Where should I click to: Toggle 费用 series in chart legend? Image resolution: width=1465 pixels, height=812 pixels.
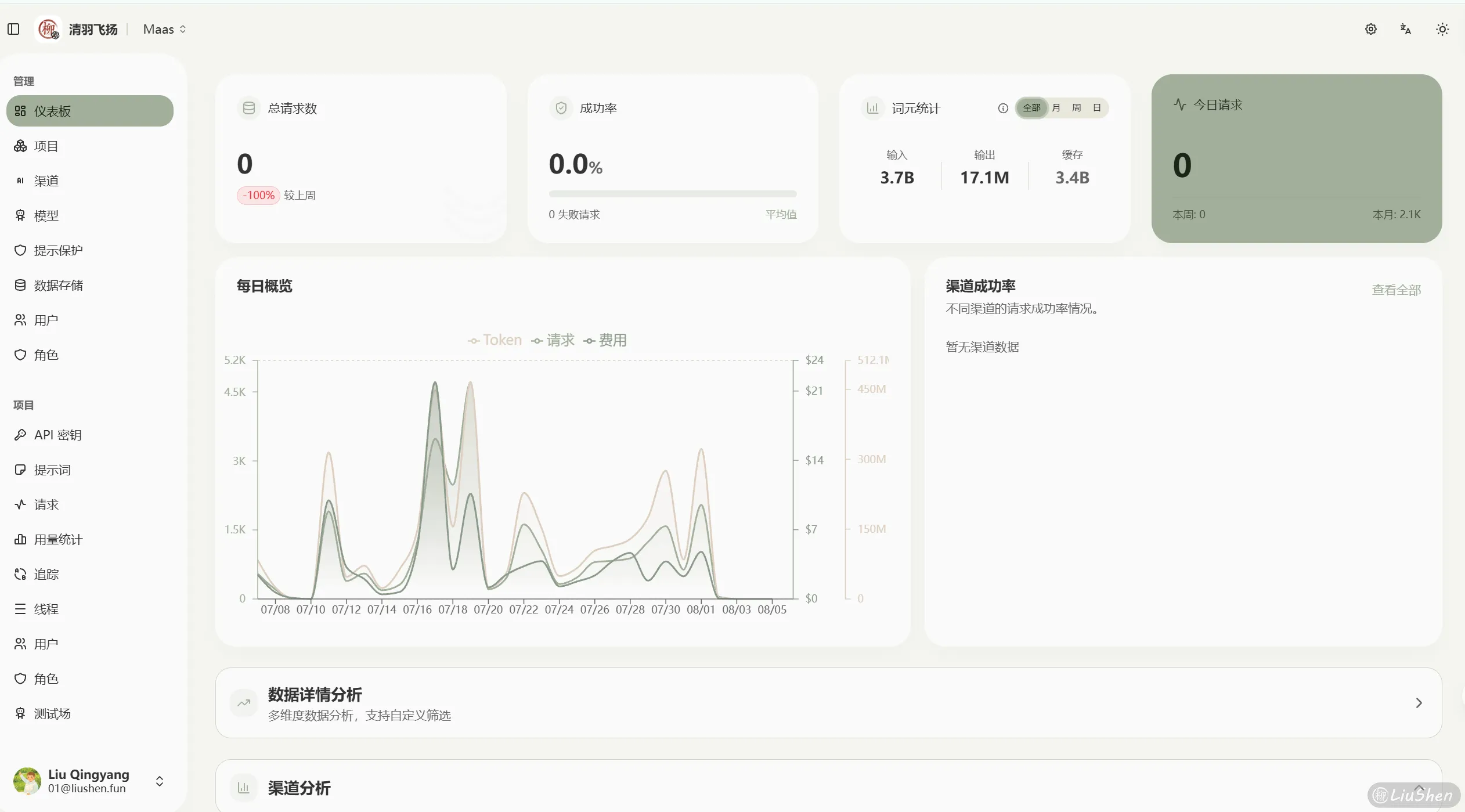605,340
